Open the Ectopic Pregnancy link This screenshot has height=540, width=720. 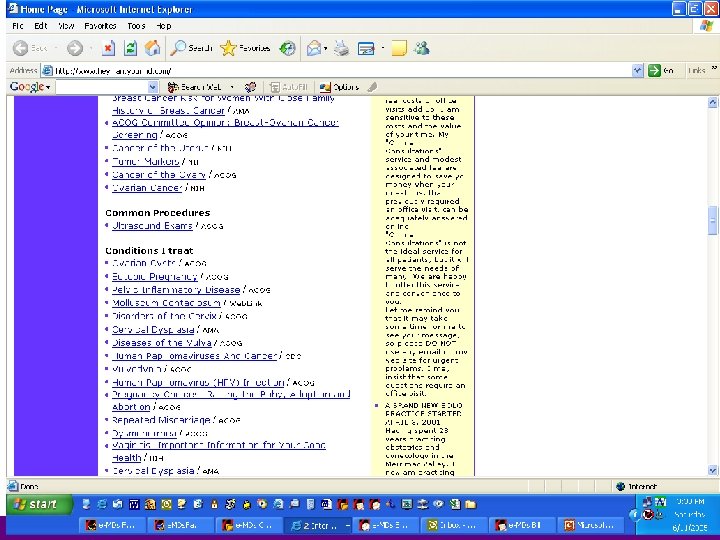pos(154,276)
